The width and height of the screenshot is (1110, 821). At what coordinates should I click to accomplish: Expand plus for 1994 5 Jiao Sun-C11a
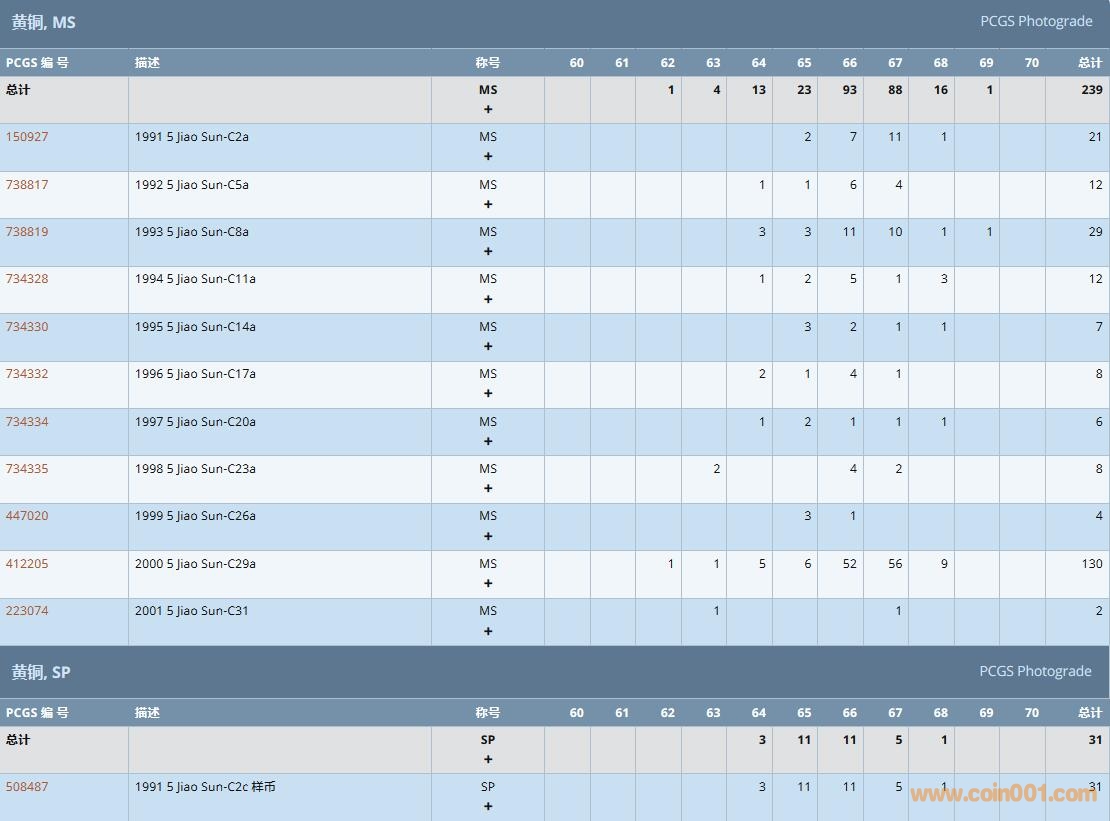(488, 299)
